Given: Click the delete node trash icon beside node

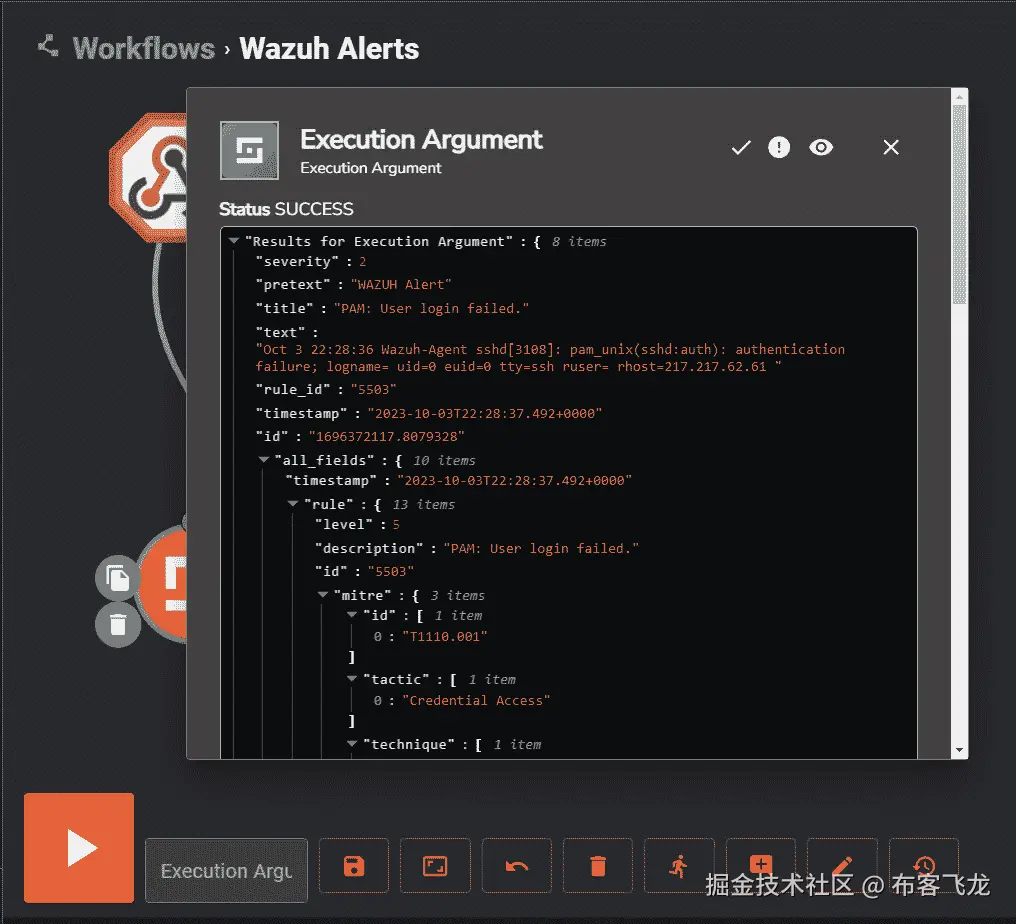Looking at the screenshot, I should 118,625.
